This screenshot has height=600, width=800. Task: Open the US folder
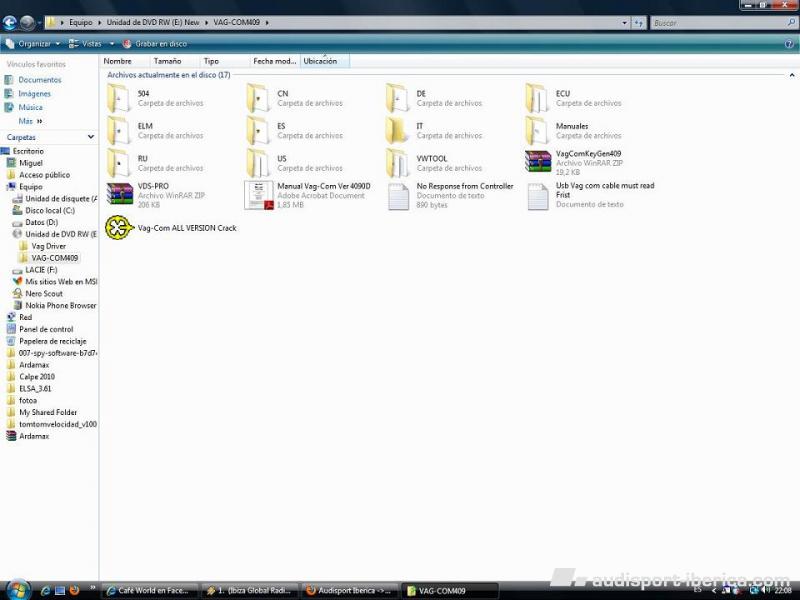pos(296,163)
